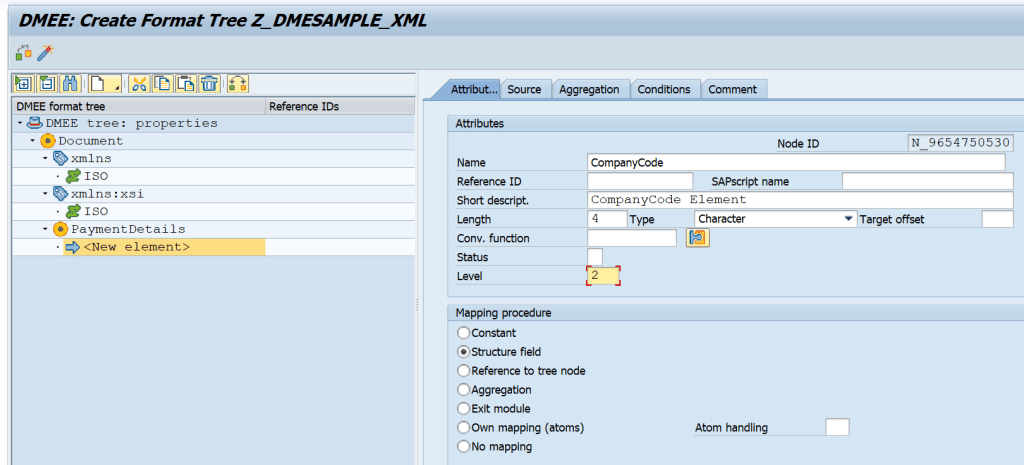
Task: Click the create new node page icon
Action: [97, 84]
